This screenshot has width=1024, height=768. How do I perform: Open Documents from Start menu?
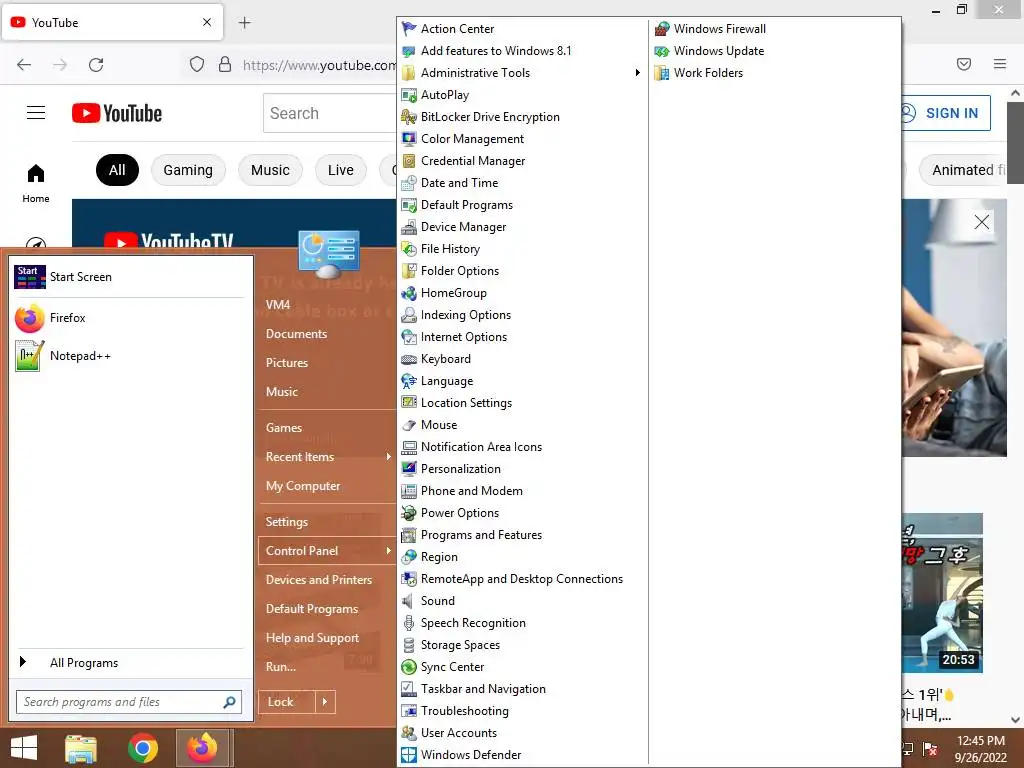[x=296, y=334]
